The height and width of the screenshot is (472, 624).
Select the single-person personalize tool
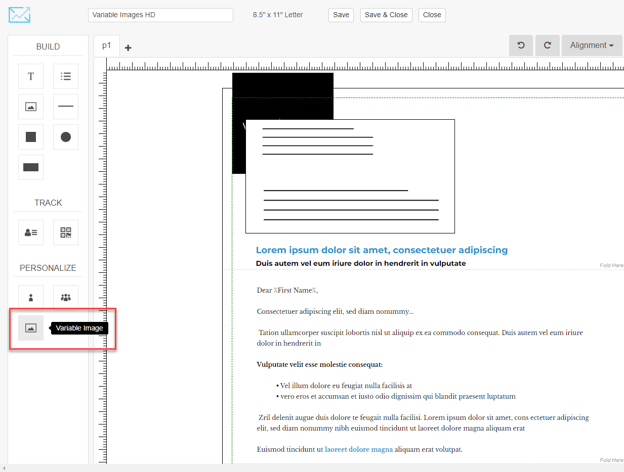click(x=31, y=297)
